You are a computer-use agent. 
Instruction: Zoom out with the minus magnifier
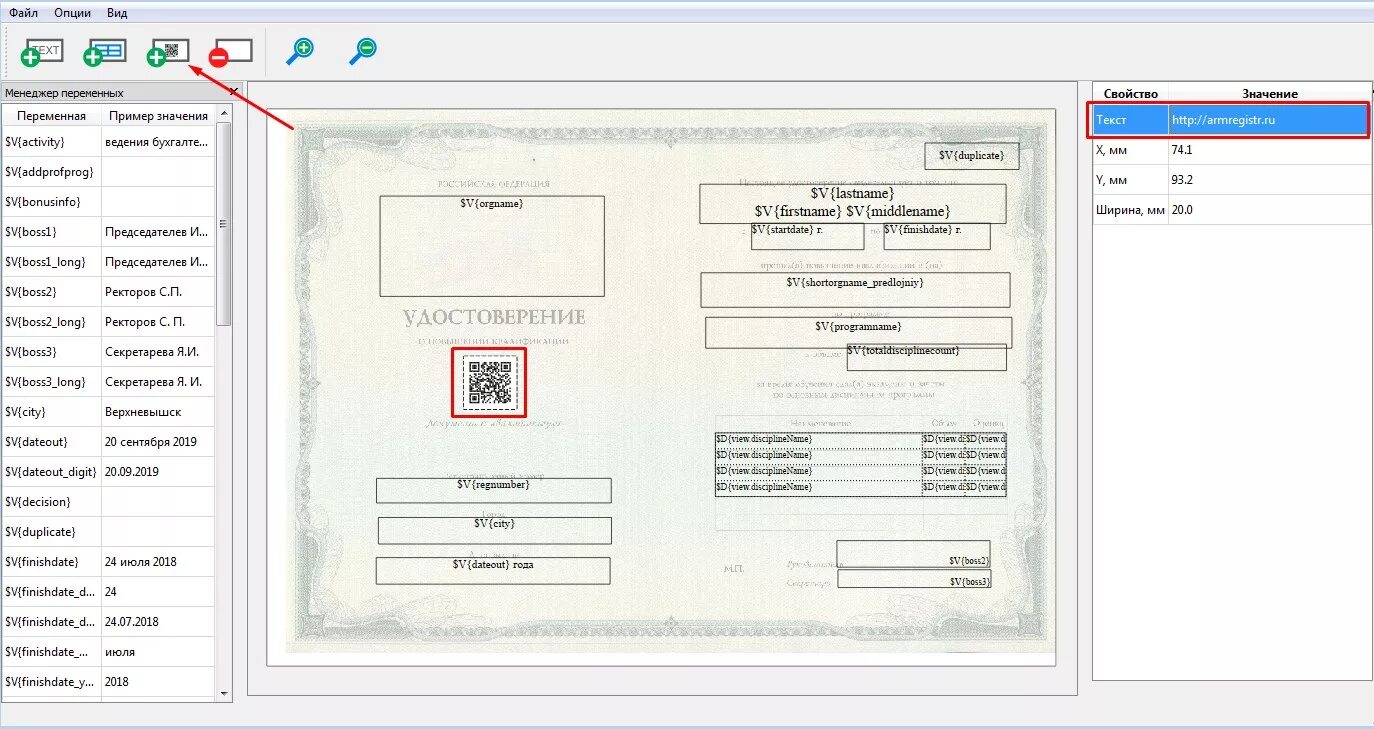click(x=363, y=51)
